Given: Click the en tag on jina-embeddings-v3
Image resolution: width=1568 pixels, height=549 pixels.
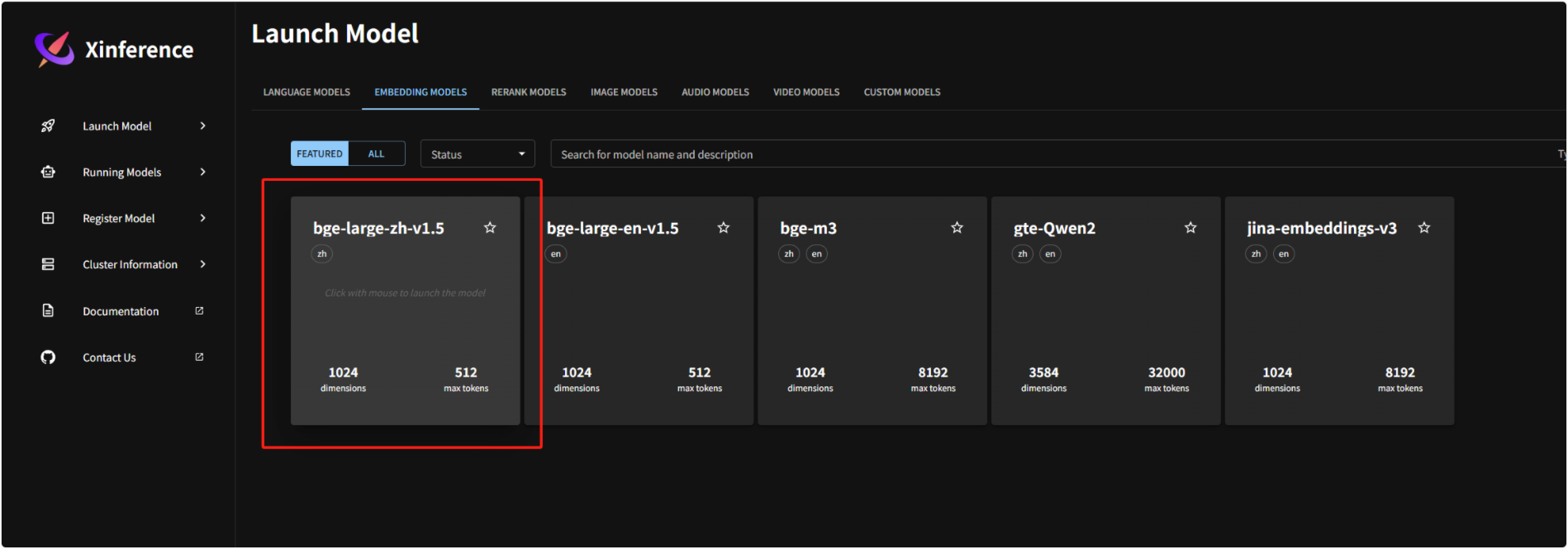Looking at the screenshot, I should pos(1284,254).
